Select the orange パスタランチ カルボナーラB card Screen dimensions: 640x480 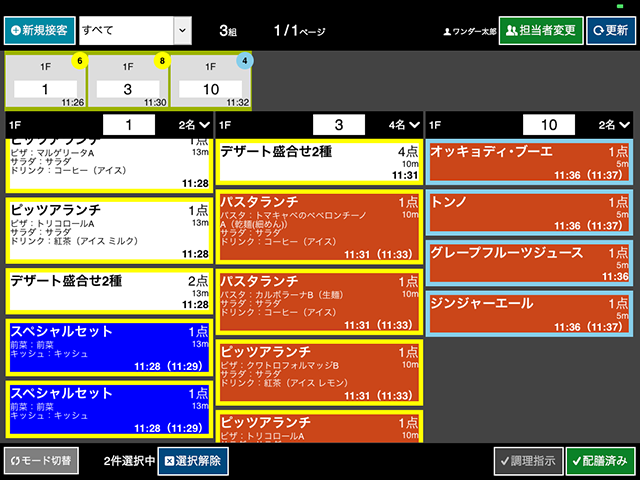pos(319,302)
